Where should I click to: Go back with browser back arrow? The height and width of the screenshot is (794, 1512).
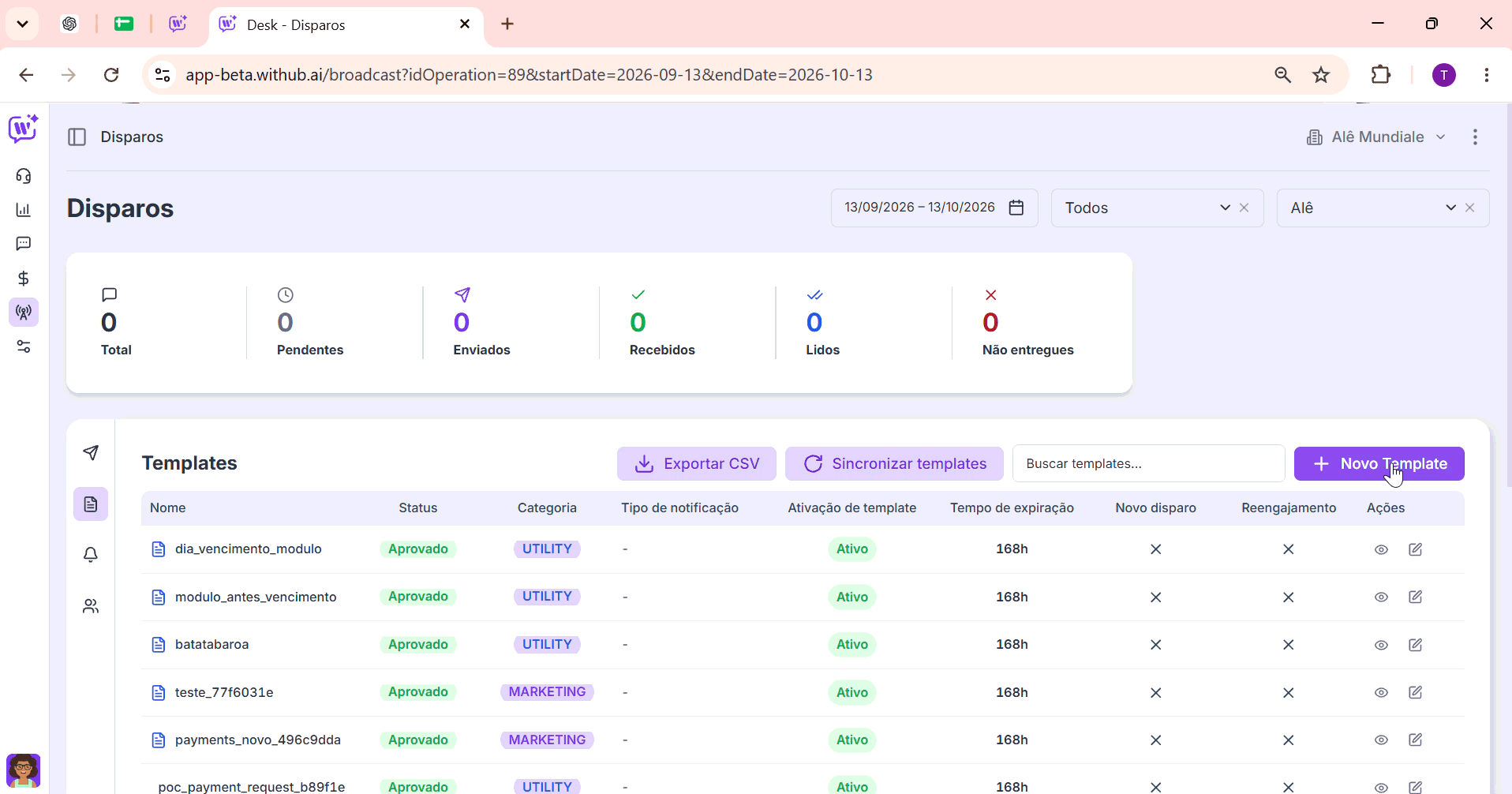pyautogui.click(x=26, y=75)
